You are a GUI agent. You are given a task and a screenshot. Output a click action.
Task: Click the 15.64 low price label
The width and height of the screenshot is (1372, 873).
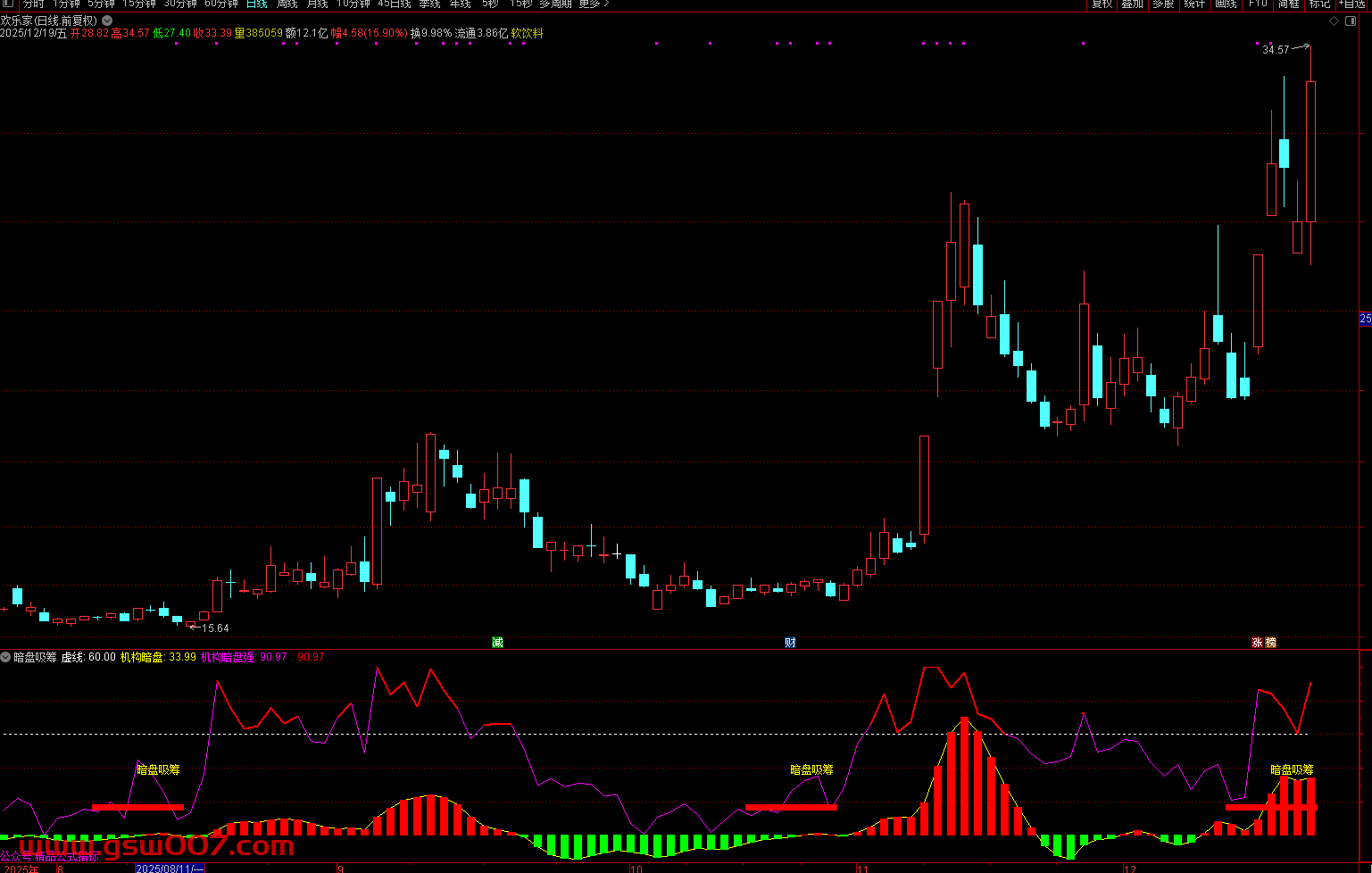(x=215, y=628)
